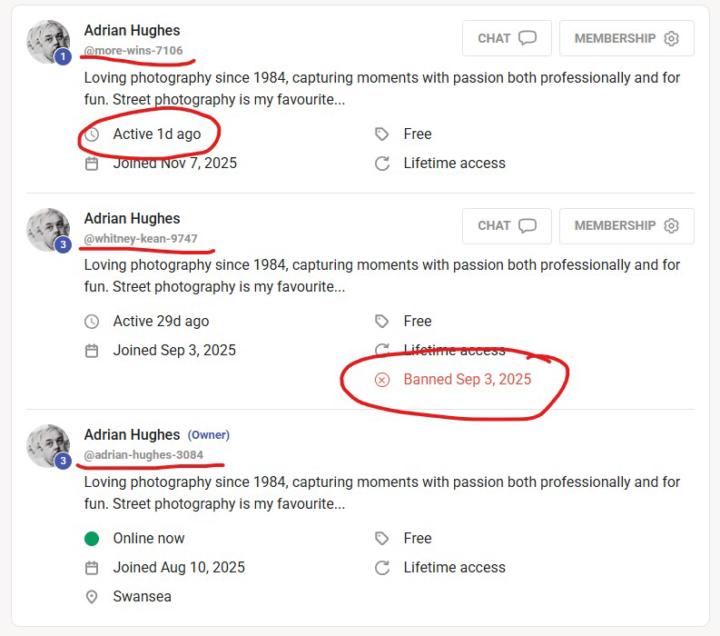The image size is (720, 636).
Task: Click the red banned circle-x icon
Action: point(382,380)
